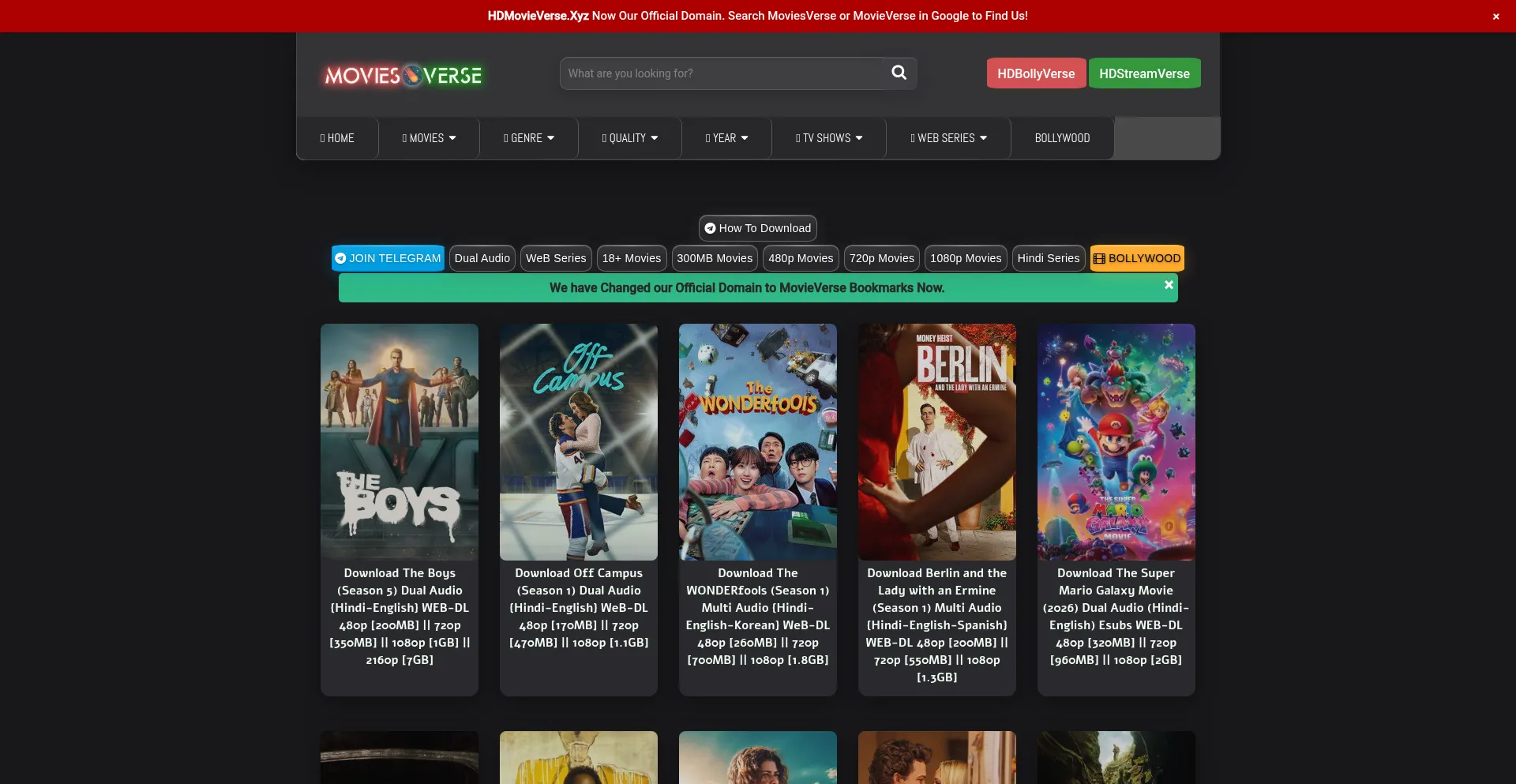Select the WeB Series tag
Image resolution: width=1516 pixels, height=784 pixels.
pos(556,258)
